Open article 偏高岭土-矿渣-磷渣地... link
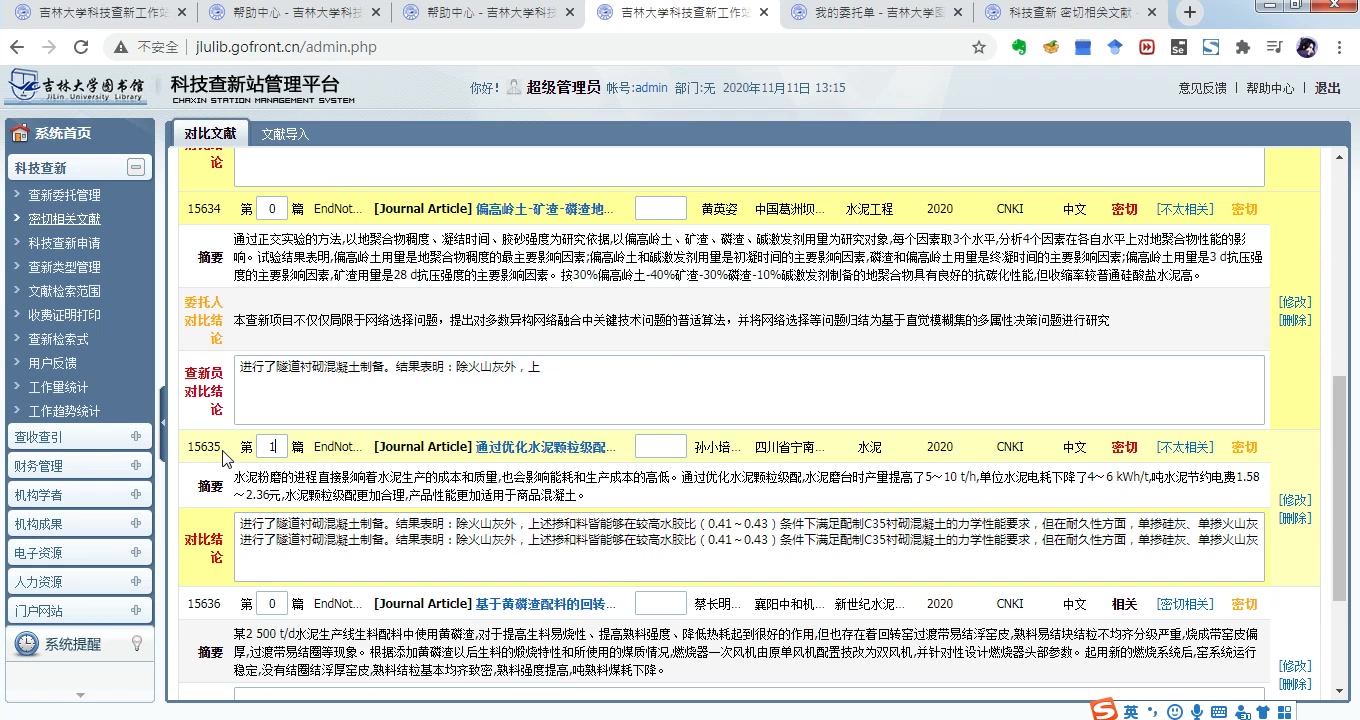1360x720 pixels. [544, 209]
